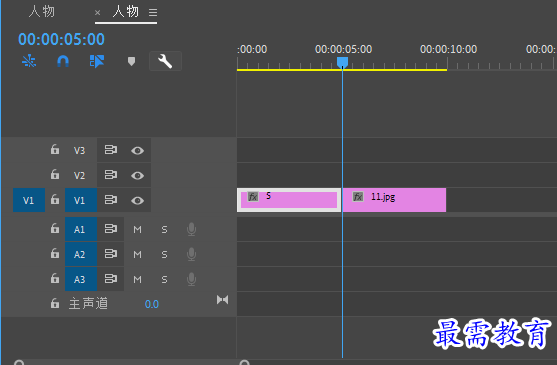The image size is (557, 365).
Task: Click the blue playhead marker on ruler
Action: (342, 62)
